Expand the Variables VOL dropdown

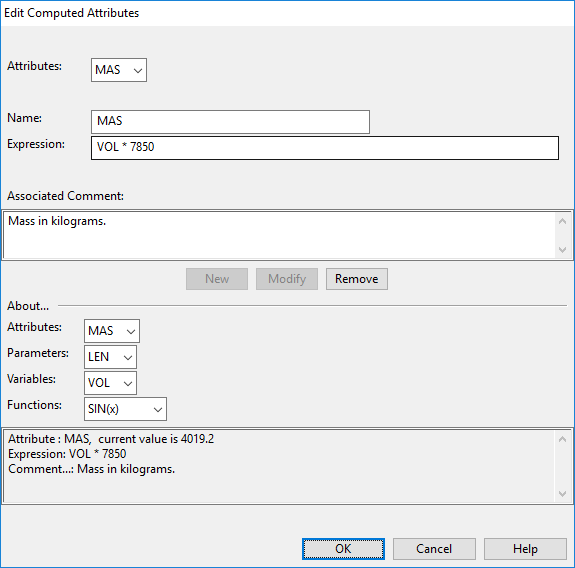point(110,383)
